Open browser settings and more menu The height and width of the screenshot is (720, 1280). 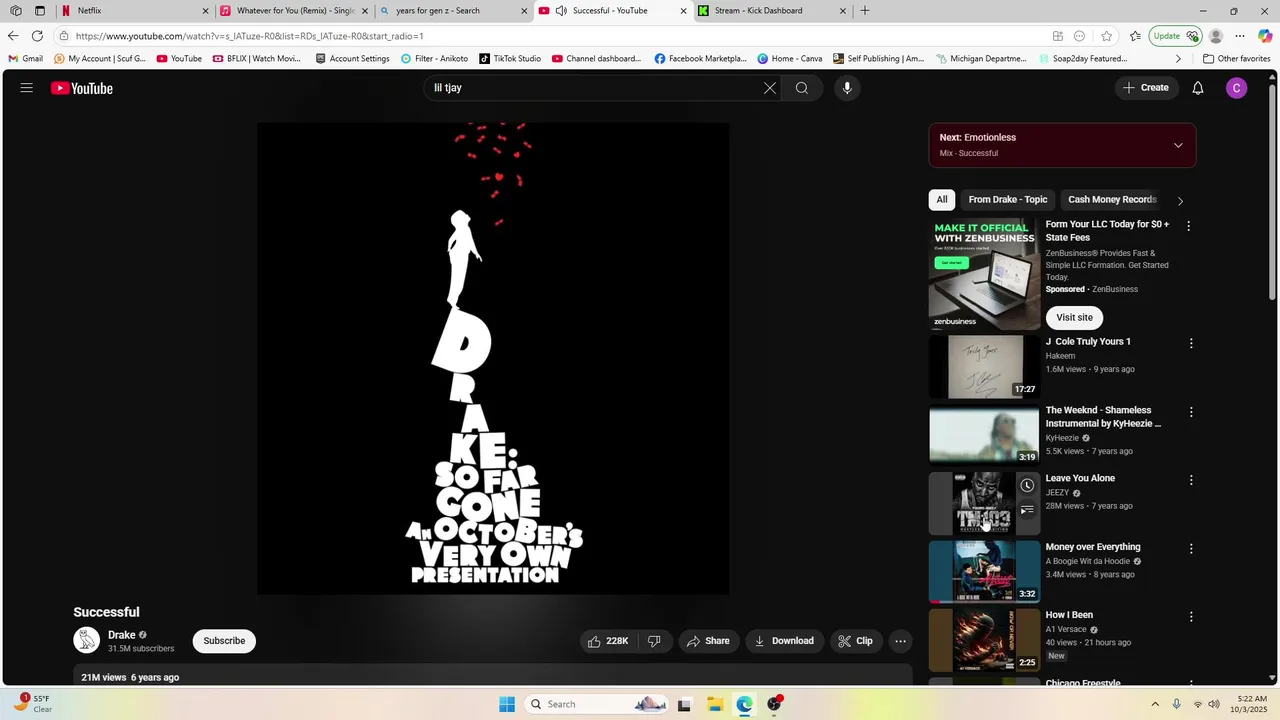click(1240, 36)
